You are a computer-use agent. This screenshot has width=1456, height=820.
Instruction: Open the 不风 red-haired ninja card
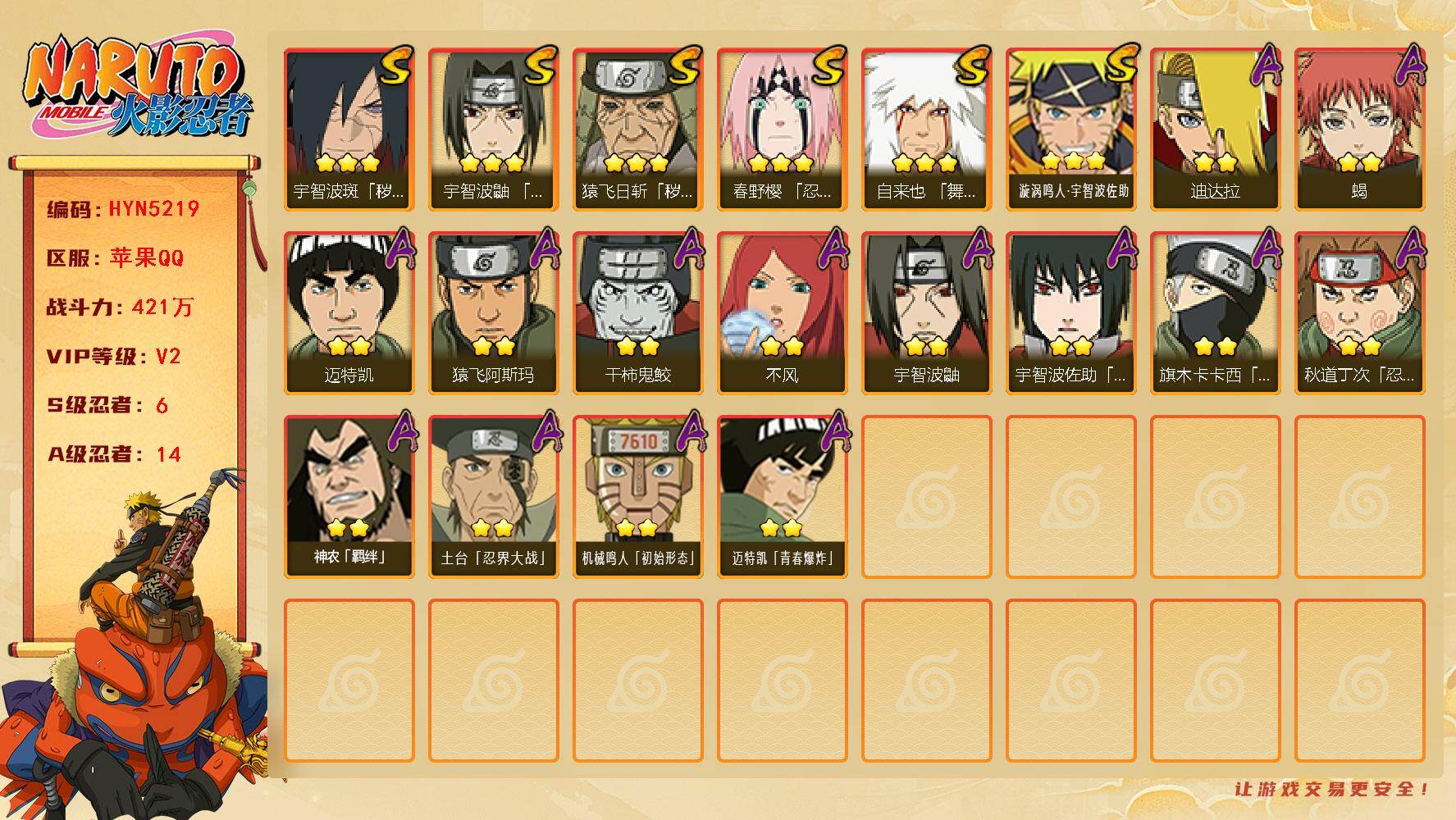(783, 313)
